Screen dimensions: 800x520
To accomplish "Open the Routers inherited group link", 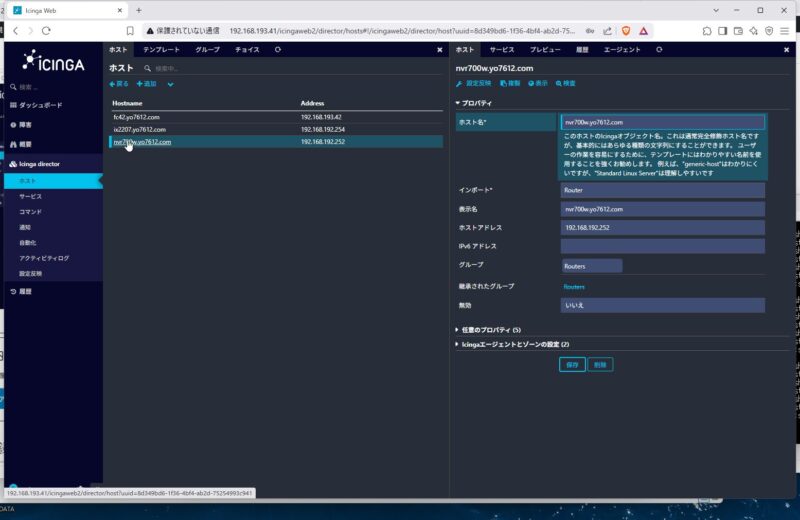I will tap(574, 287).
